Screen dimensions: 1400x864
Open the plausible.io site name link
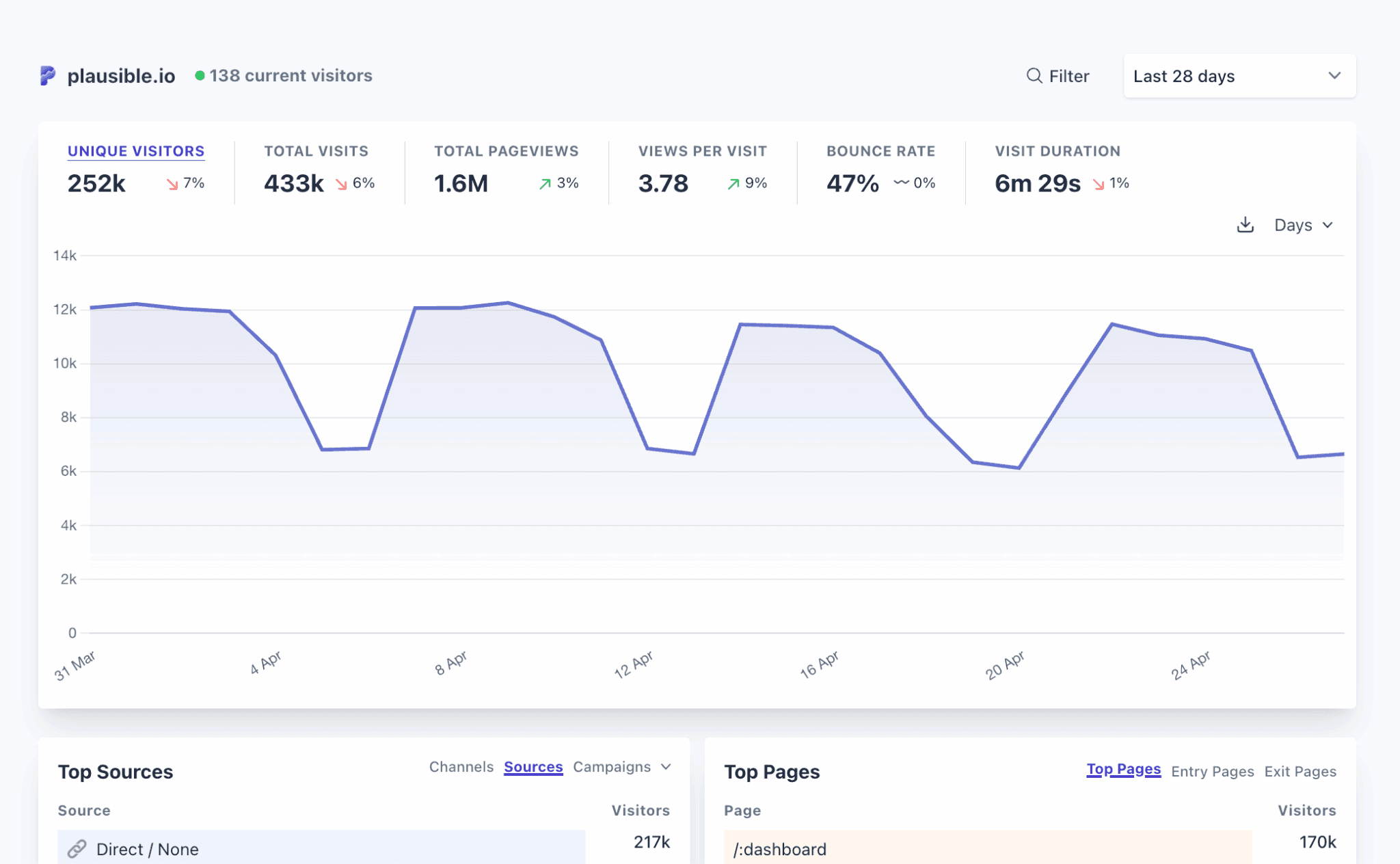click(121, 76)
